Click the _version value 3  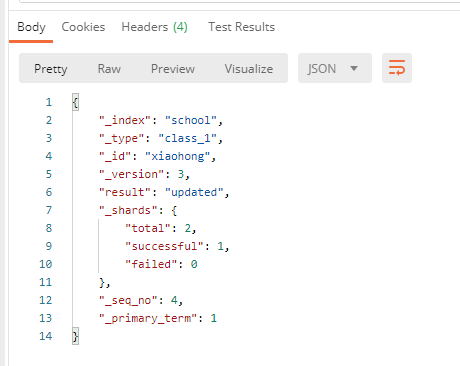[181, 174]
